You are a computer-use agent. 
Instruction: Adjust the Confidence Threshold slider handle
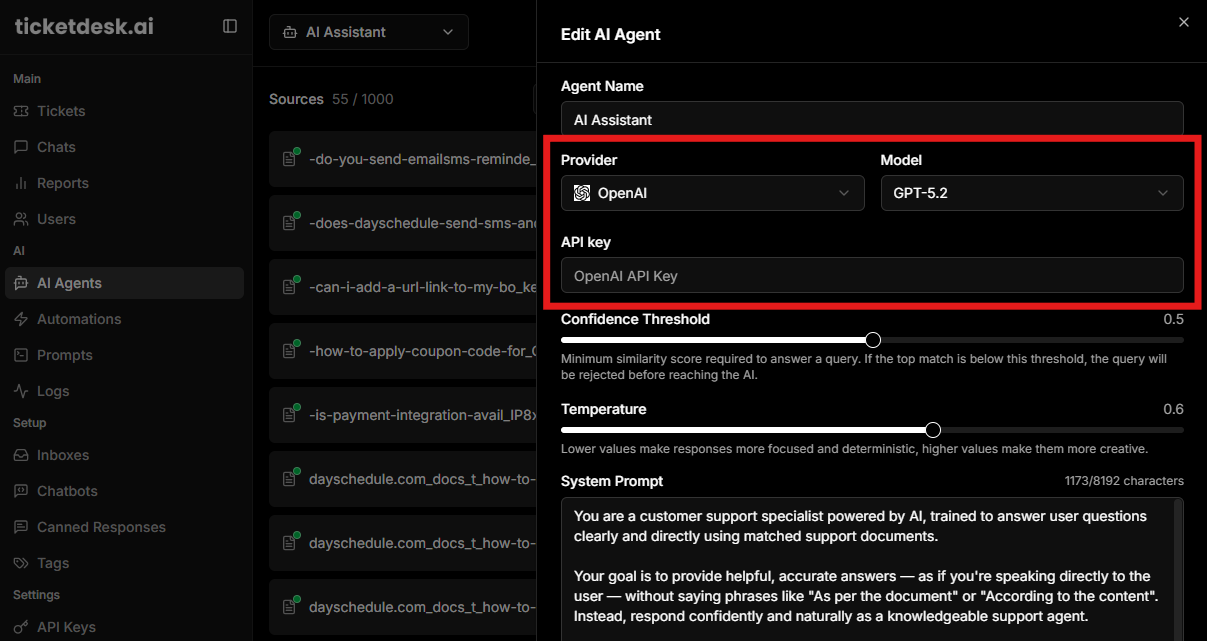(x=873, y=340)
